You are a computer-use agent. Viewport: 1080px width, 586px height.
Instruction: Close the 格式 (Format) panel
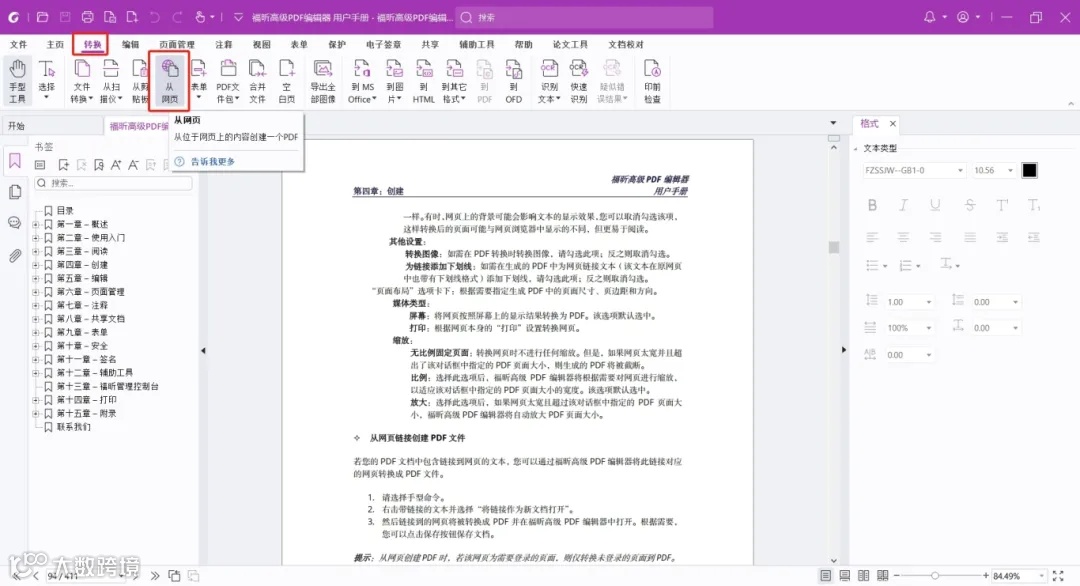pyautogui.click(x=893, y=123)
